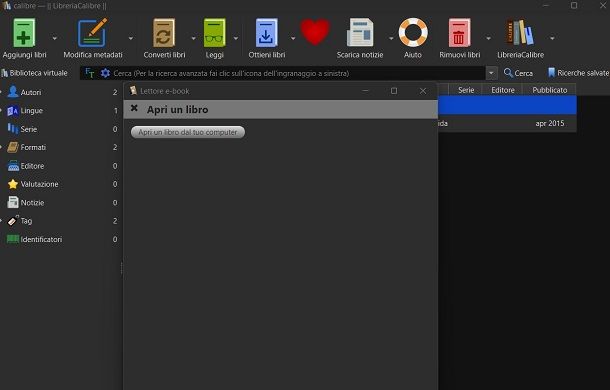This screenshot has height=390, width=610.
Task: Click the Rimuovi libri trash icon
Action: point(459,33)
